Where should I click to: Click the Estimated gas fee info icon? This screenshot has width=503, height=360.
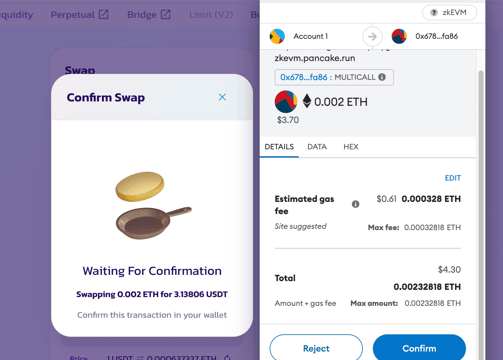click(x=356, y=204)
